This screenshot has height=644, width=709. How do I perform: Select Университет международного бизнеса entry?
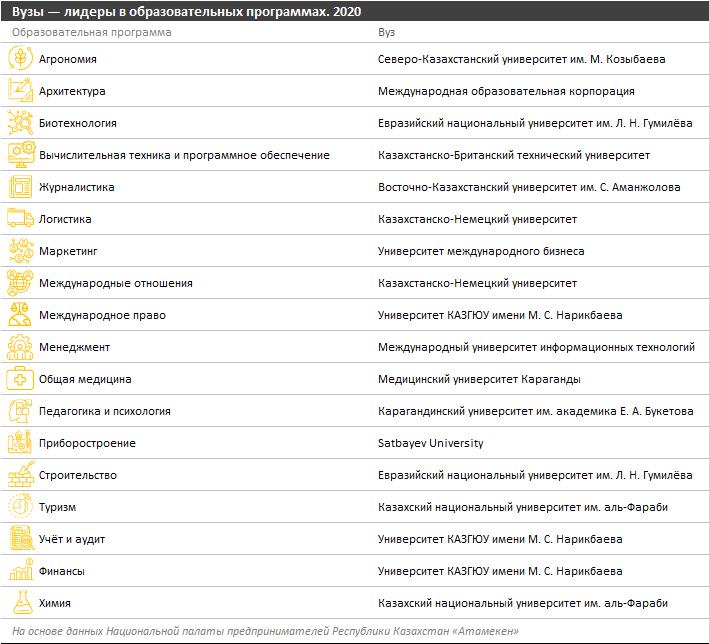point(481,251)
